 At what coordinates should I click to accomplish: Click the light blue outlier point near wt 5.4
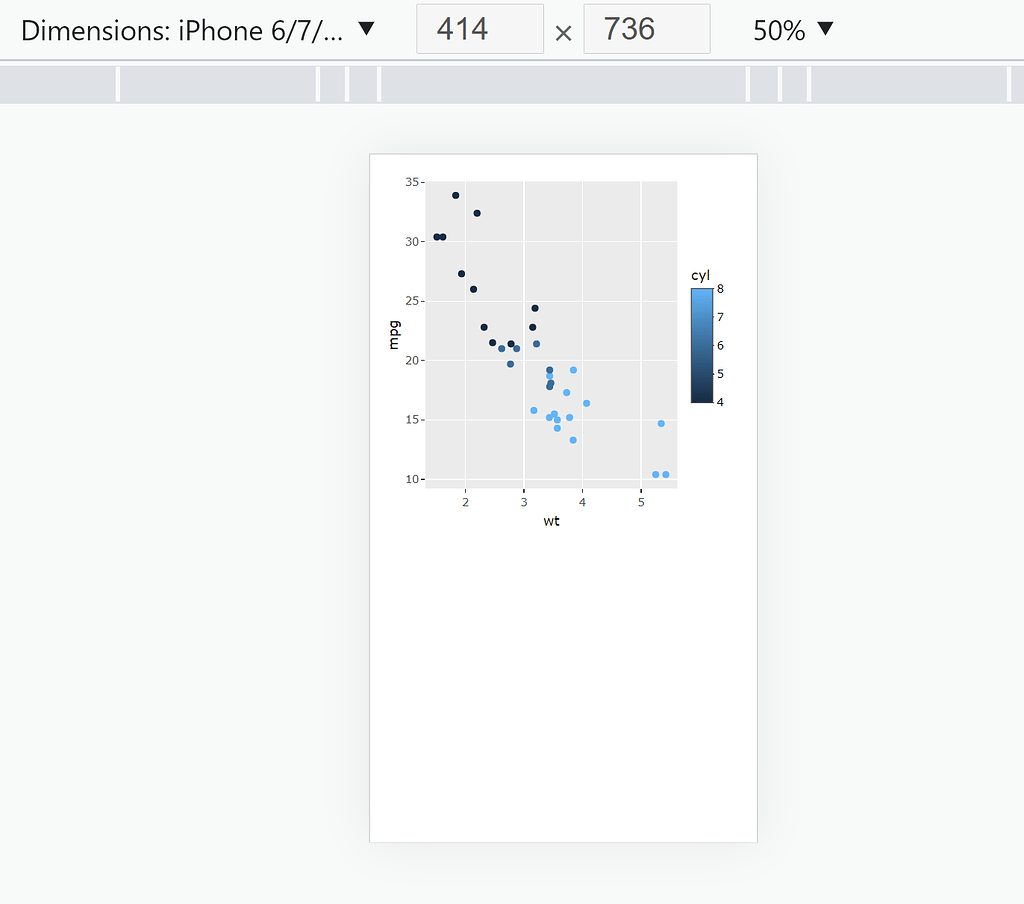[x=661, y=423]
